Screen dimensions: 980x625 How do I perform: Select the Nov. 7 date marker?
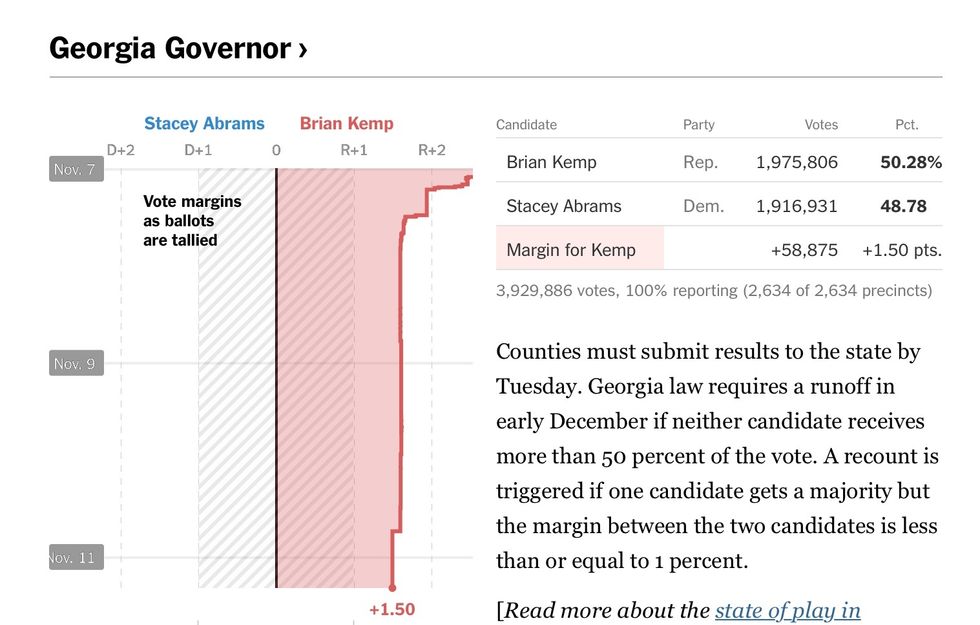[75, 169]
